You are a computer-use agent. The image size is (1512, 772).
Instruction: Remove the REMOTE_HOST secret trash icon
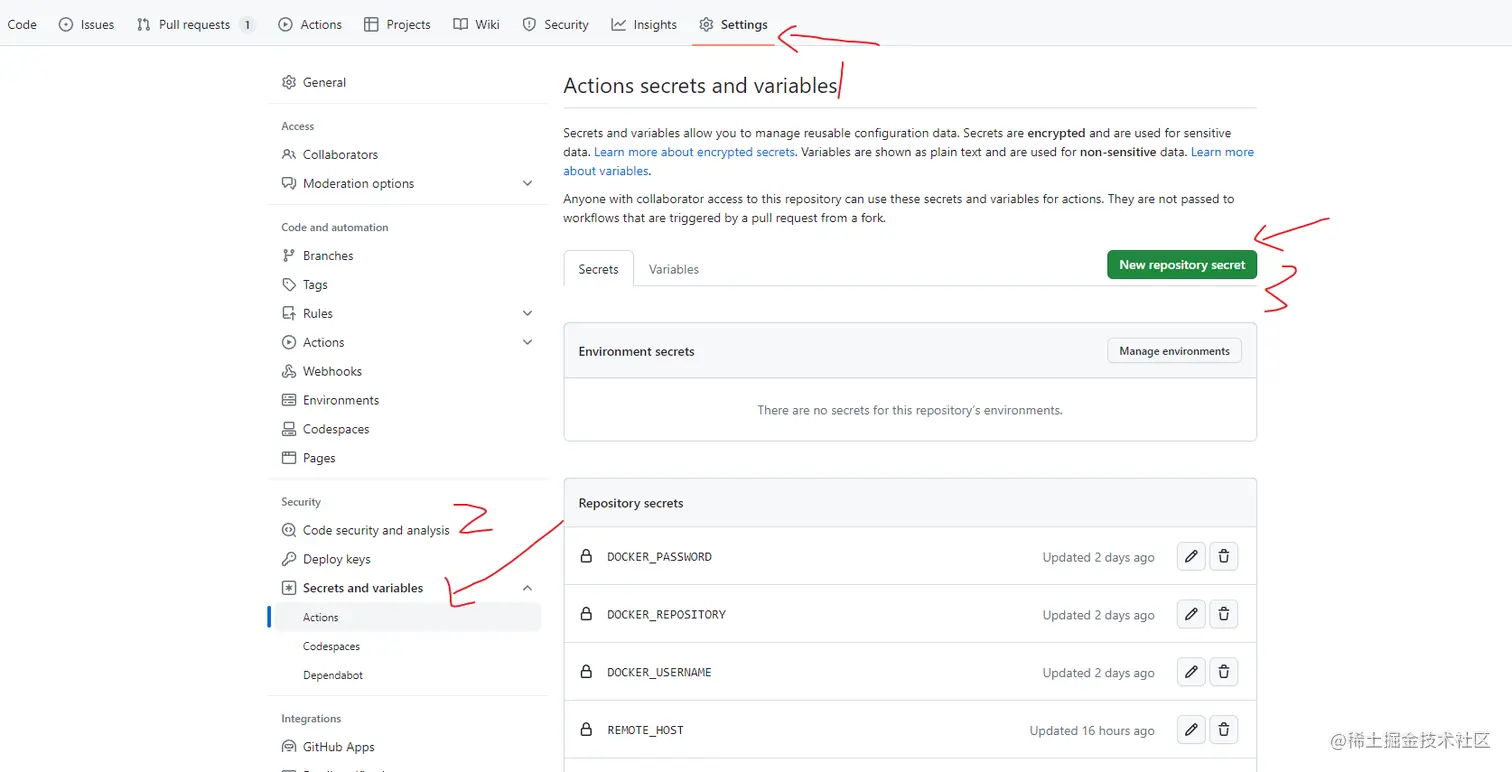click(x=1224, y=730)
